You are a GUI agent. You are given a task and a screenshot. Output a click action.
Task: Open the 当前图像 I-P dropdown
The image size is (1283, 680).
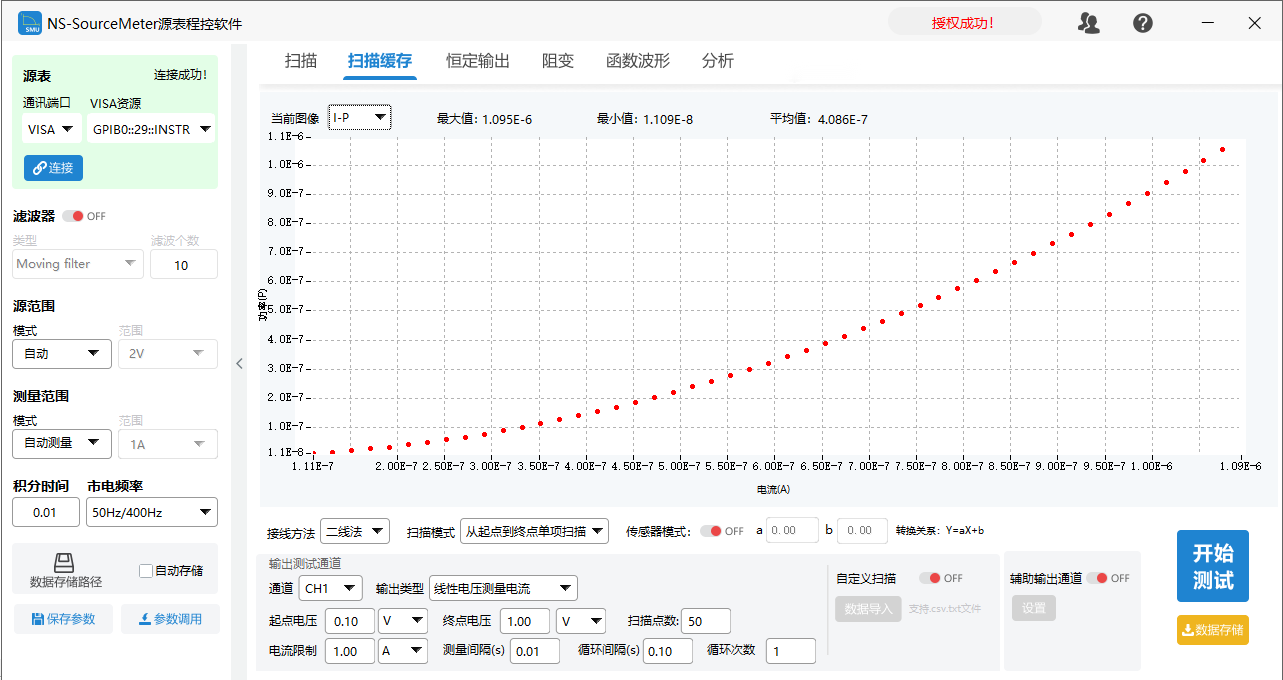(360, 118)
